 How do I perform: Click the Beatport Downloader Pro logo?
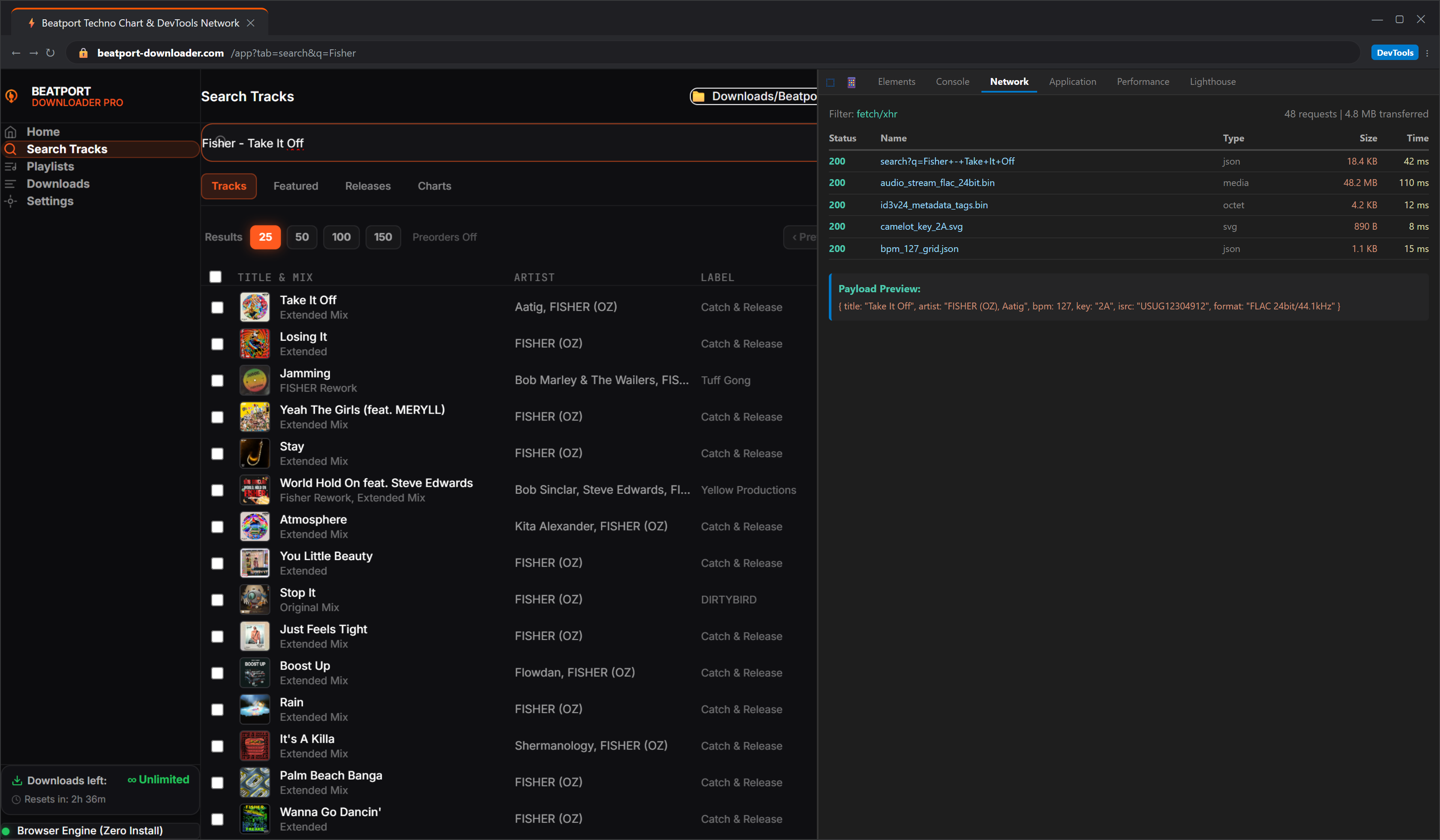click(x=12, y=96)
